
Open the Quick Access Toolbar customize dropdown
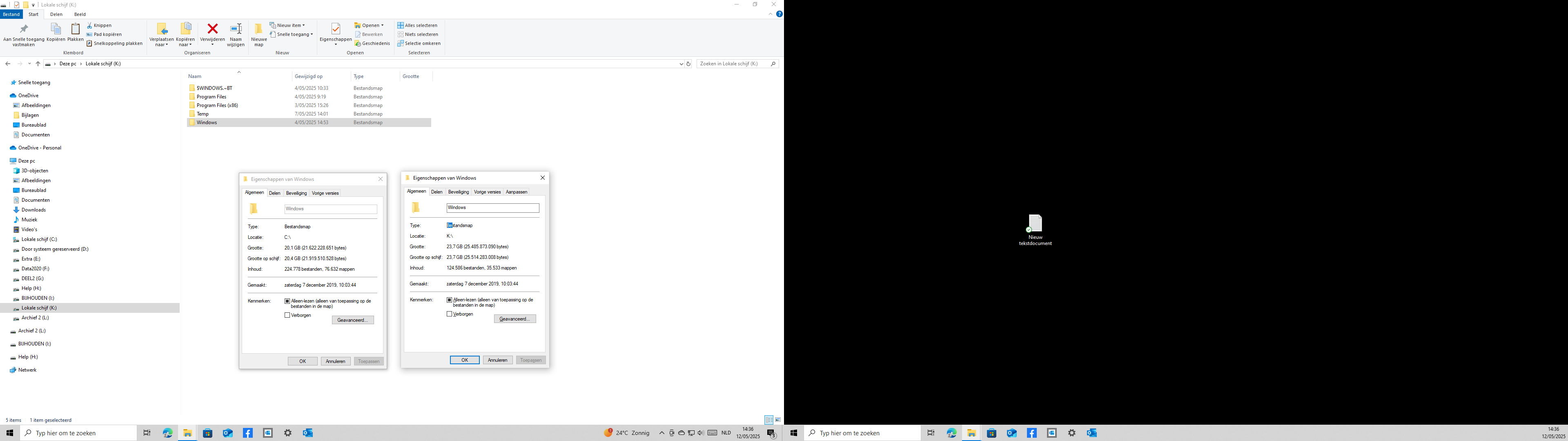[x=33, y=5]
